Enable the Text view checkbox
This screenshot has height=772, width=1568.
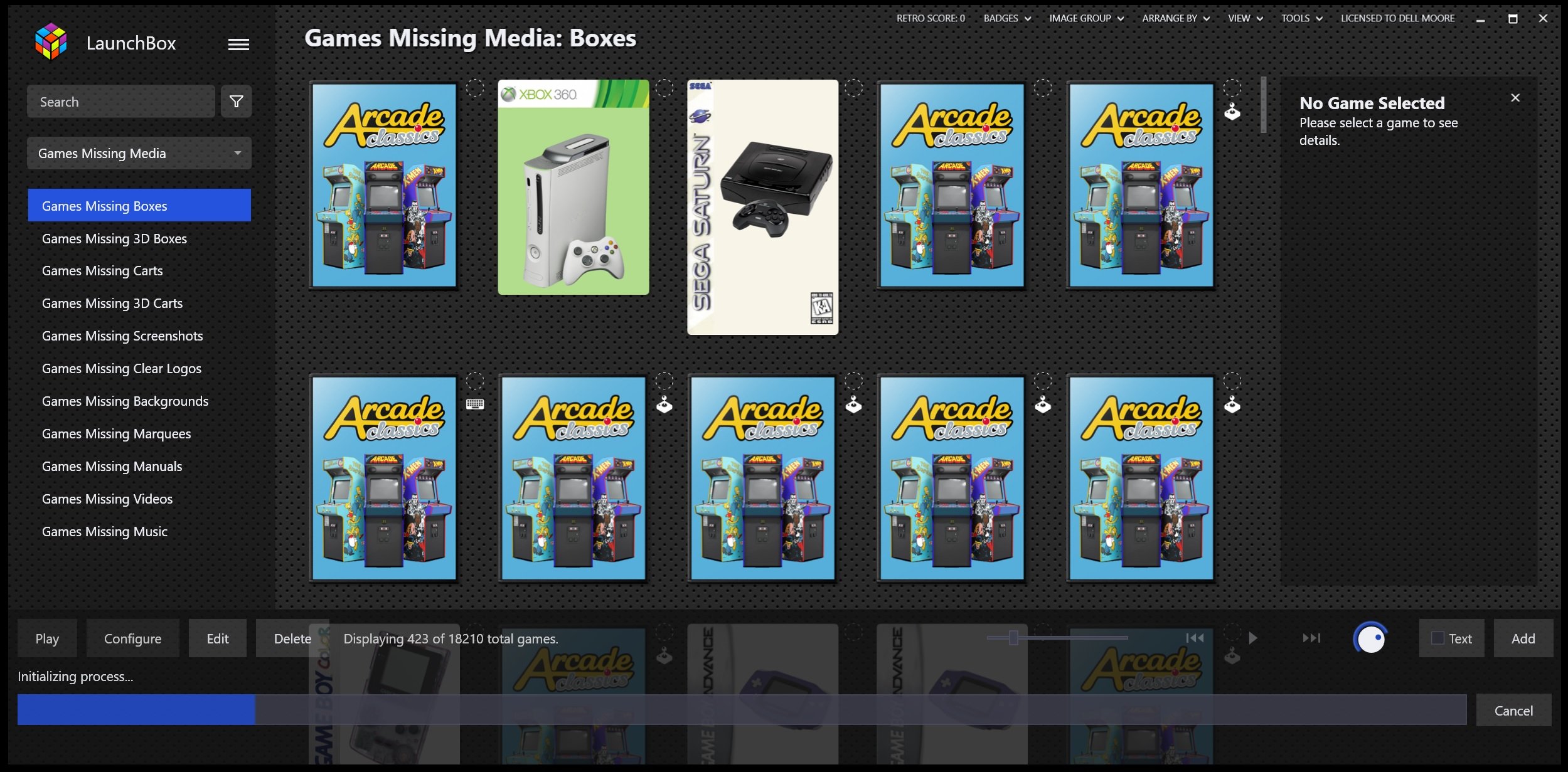(x=1437, y=638)
